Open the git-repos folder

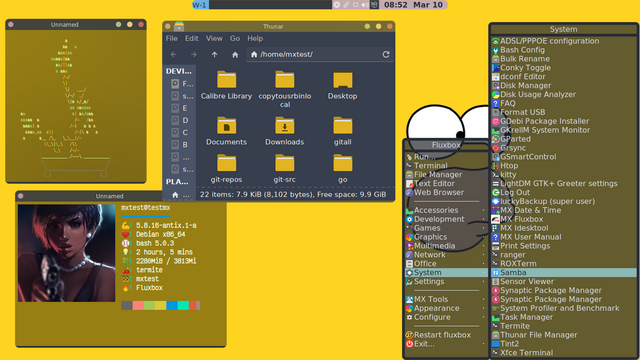tap(226, 169)
